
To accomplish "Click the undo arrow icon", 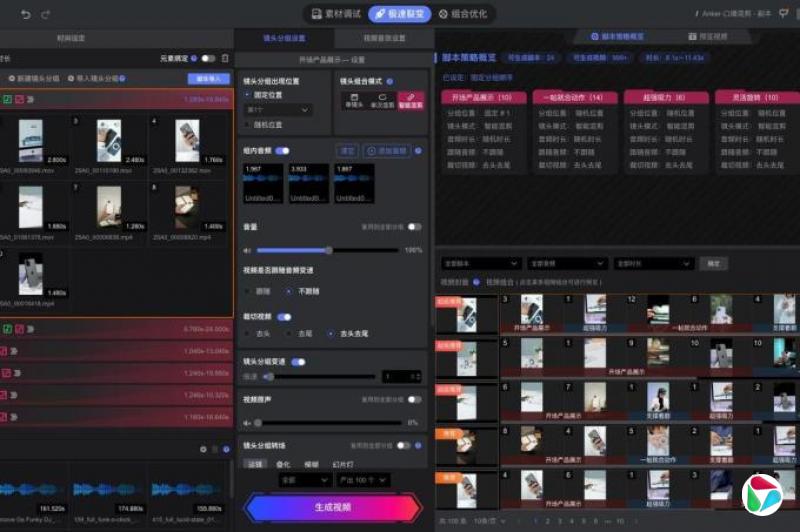I will click(25, 15).
